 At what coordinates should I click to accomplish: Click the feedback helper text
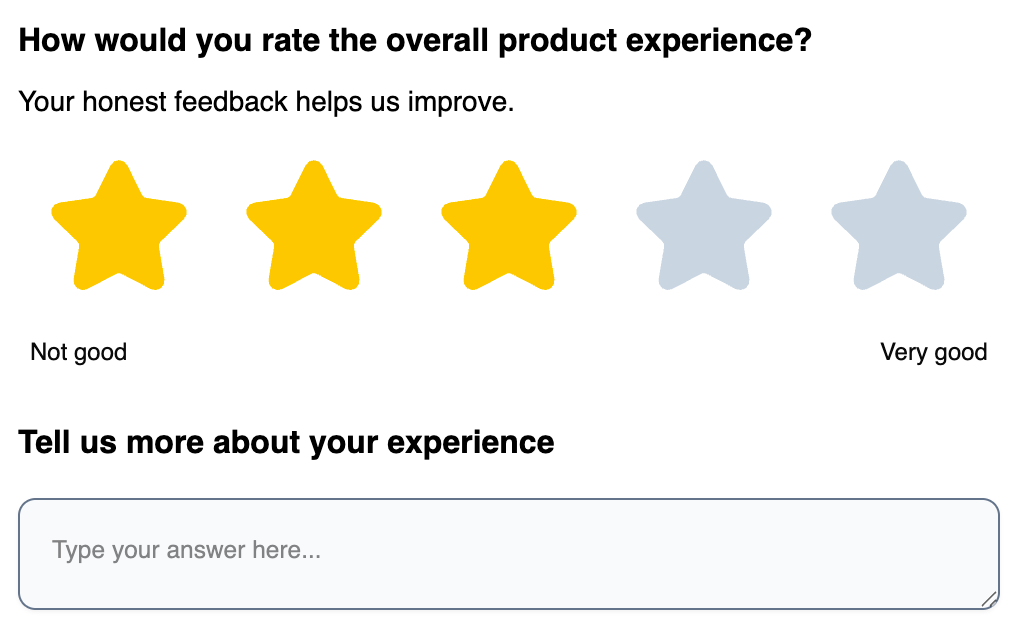point(265,102)
